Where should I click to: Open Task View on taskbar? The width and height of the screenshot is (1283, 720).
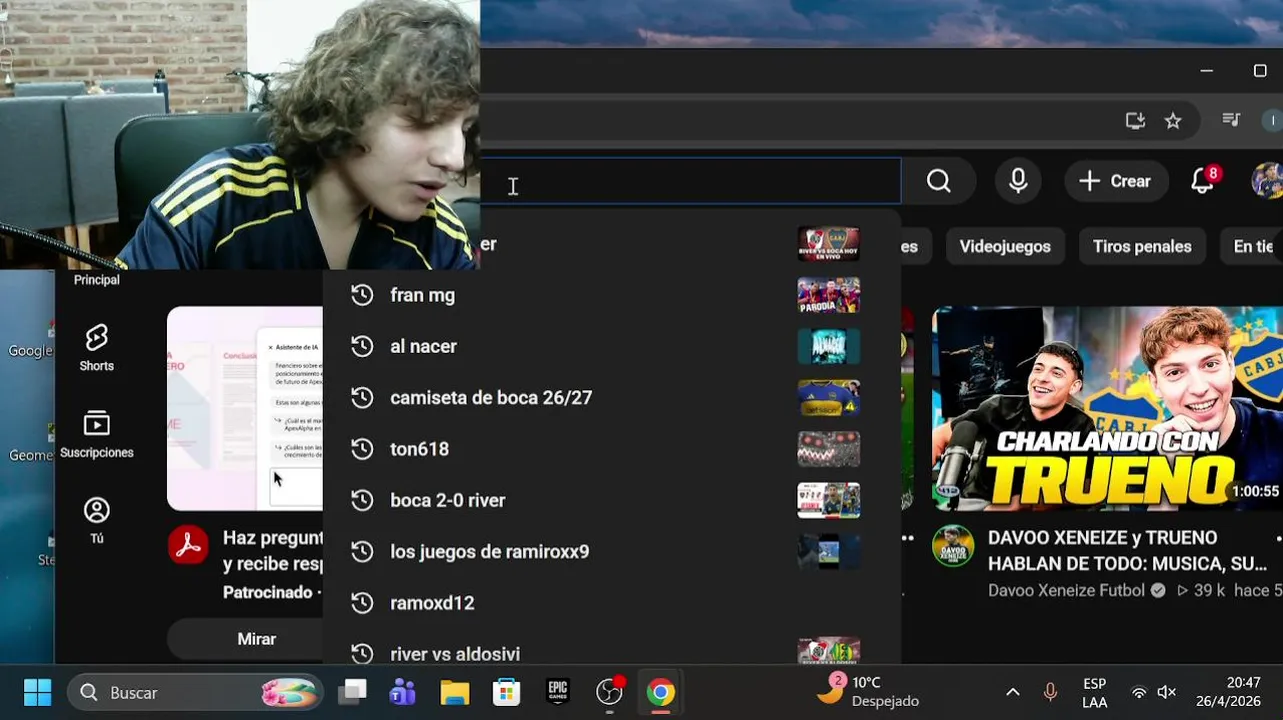[352, 692]
